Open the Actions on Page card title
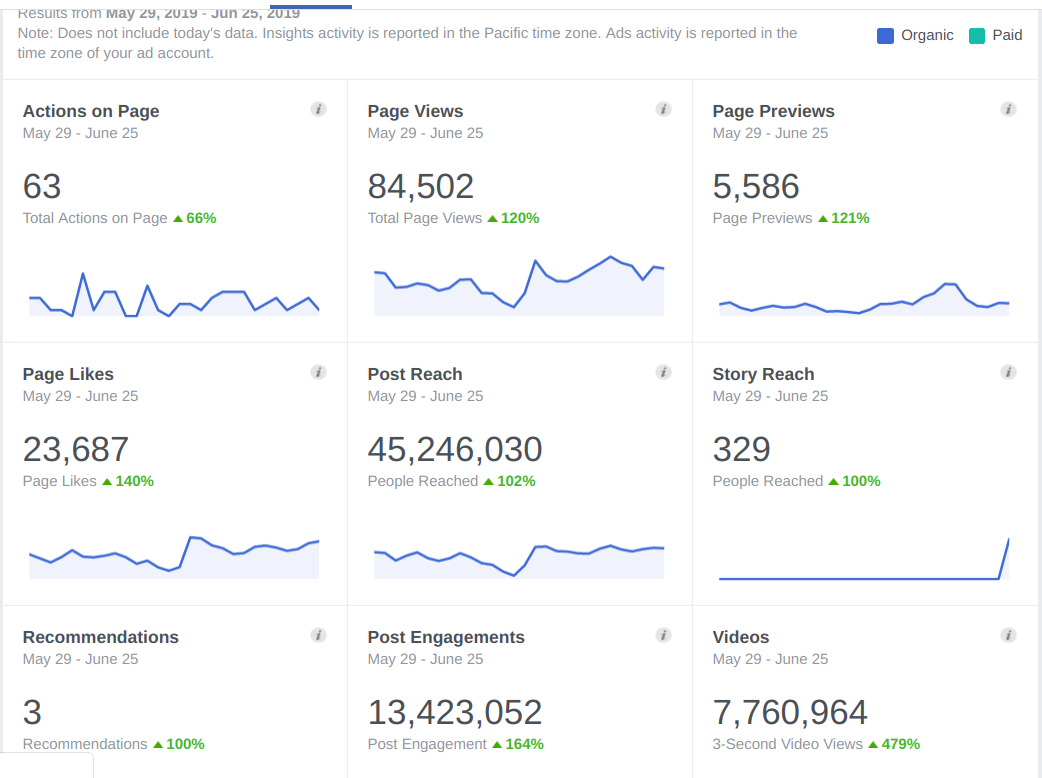 tap(91, 111)
